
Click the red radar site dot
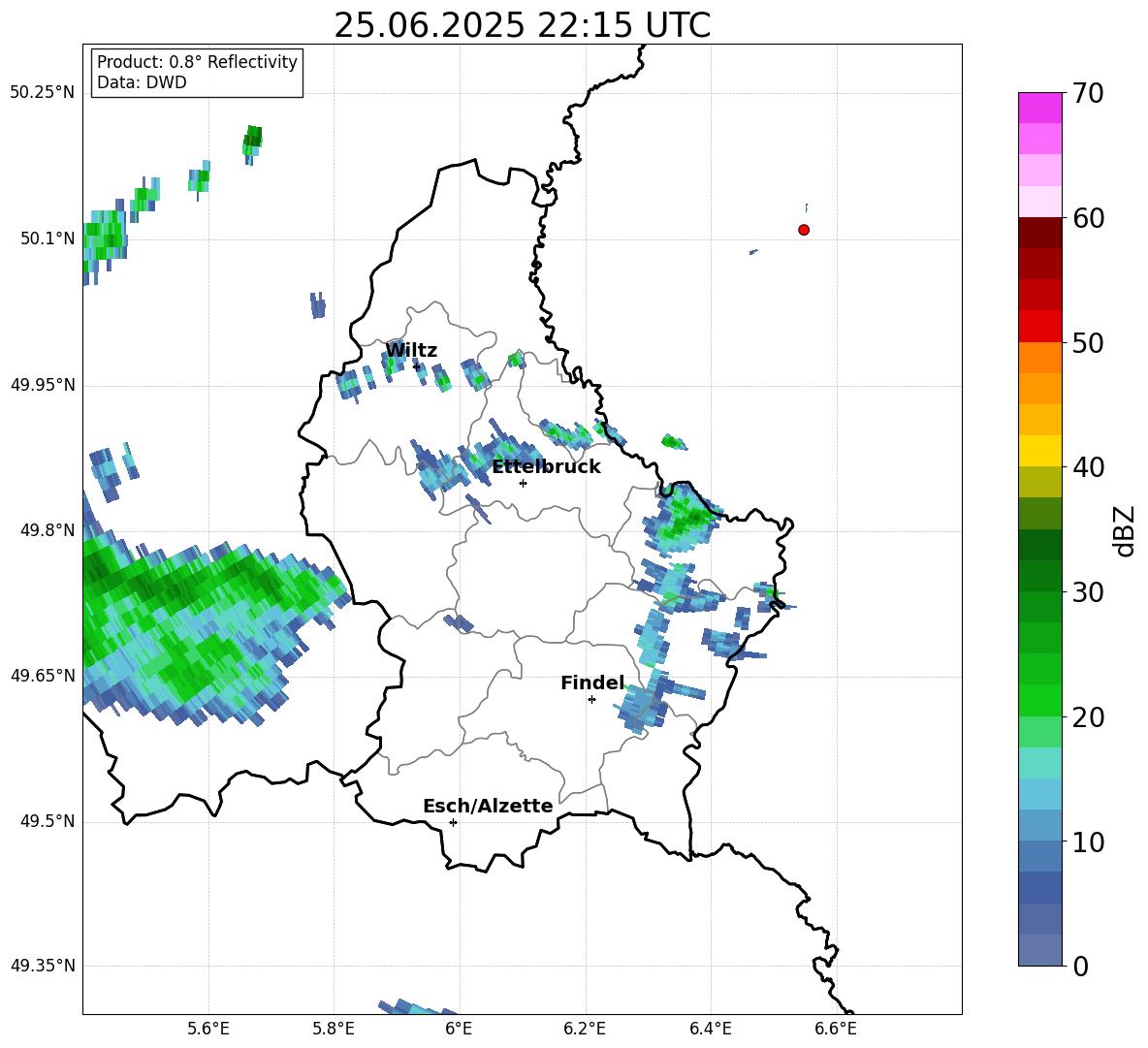(804, 230)
